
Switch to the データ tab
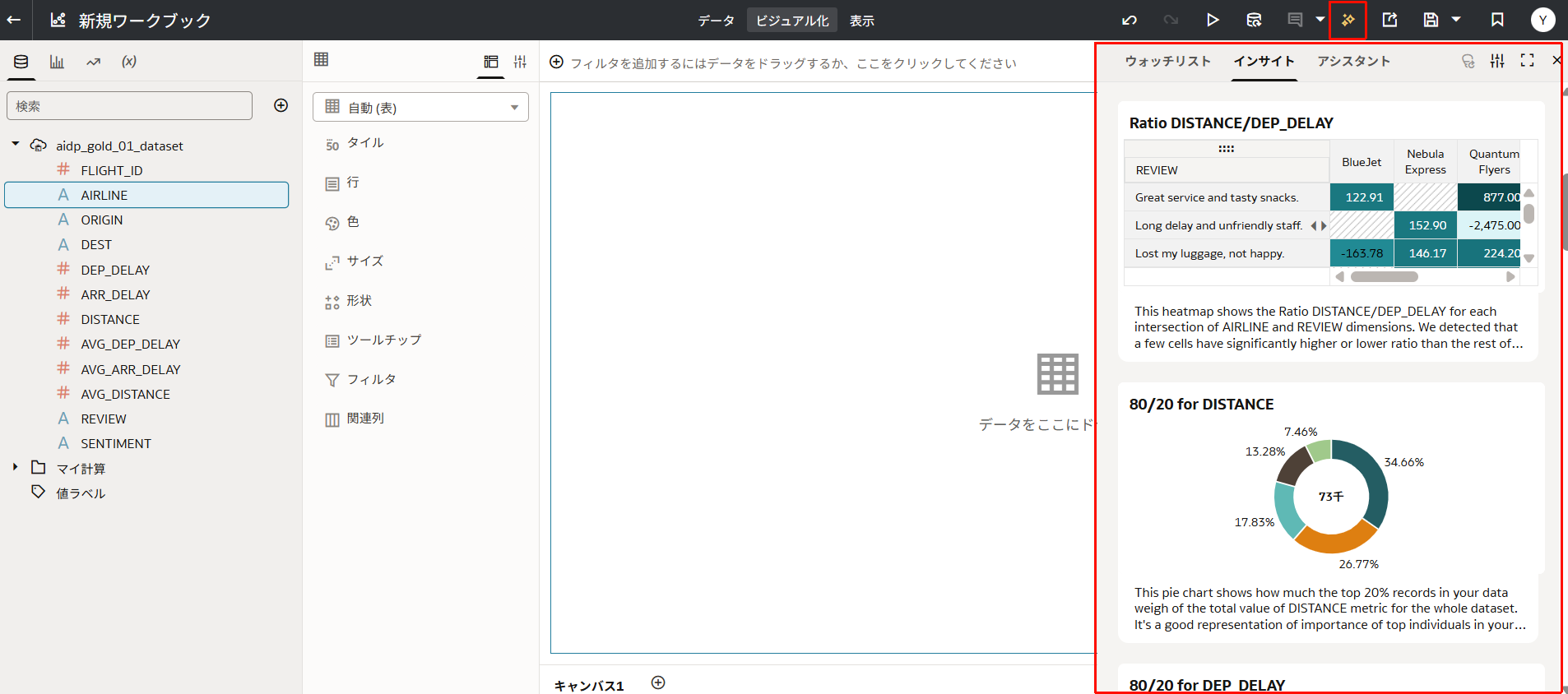[x=716, y=21]
